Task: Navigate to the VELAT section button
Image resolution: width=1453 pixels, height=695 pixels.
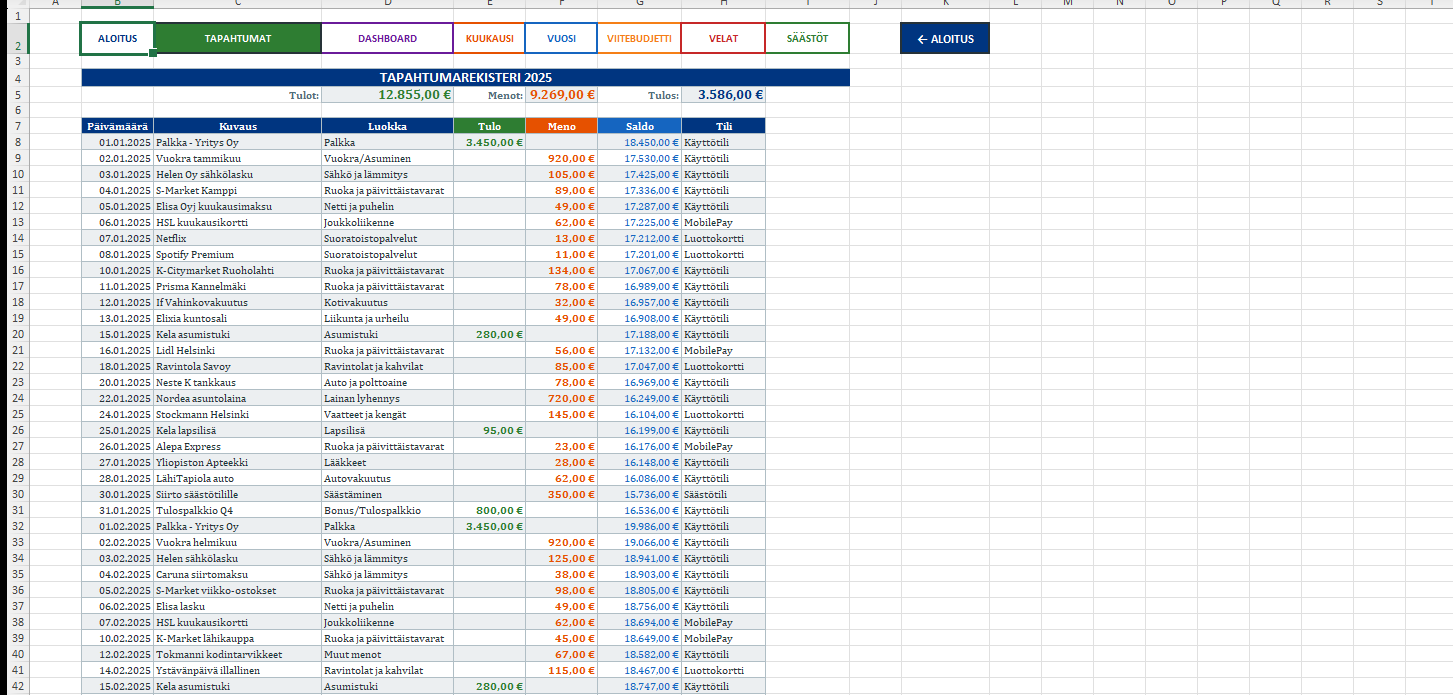Action: pos(723,38)
